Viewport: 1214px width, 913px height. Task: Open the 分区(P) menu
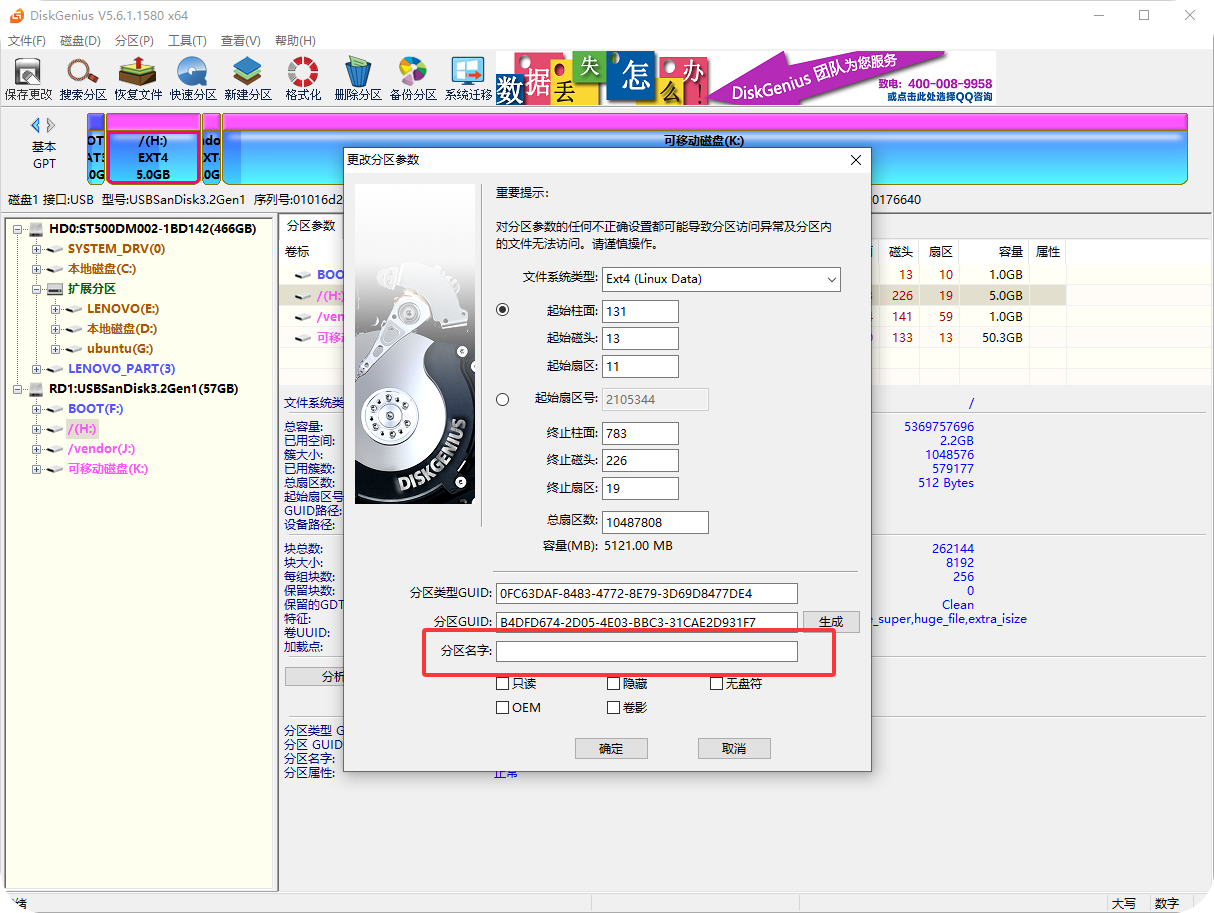pos(134,41)
